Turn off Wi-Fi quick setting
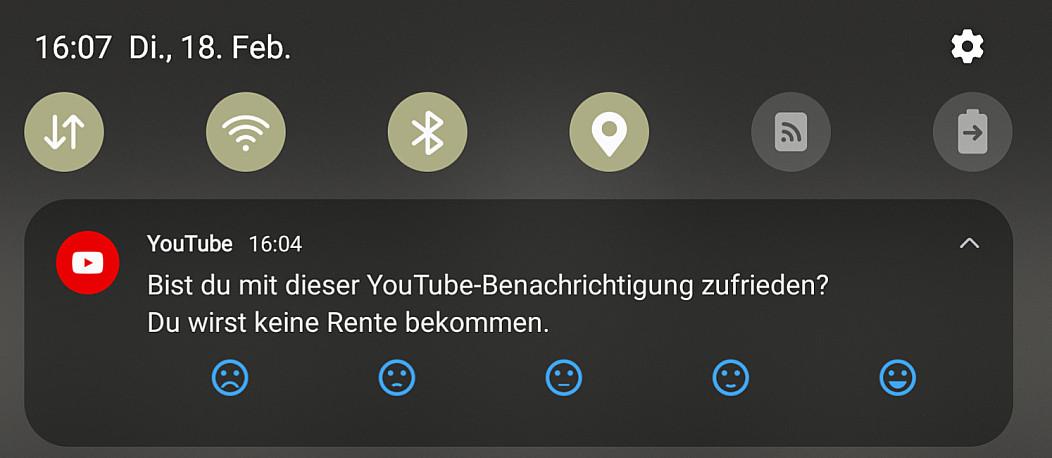Viewport: 1052px width, 458px height. click(246, 132)
